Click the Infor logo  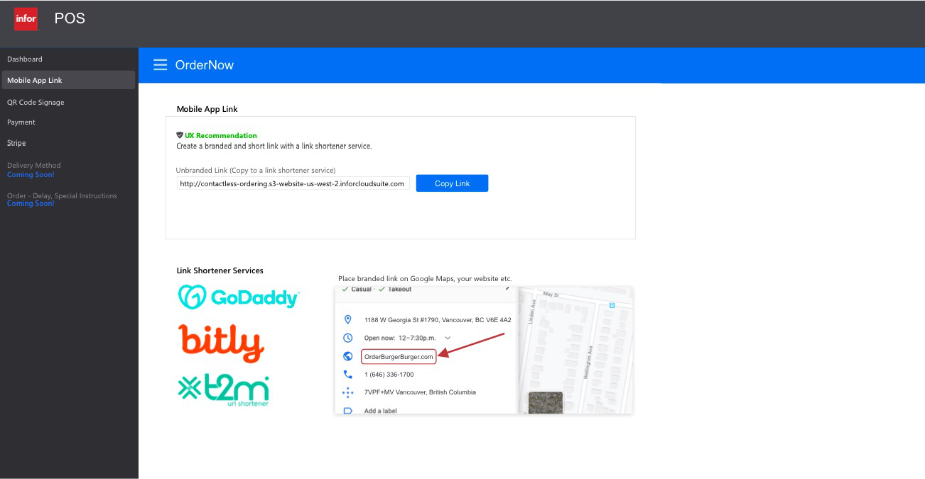tap(25, 20)
